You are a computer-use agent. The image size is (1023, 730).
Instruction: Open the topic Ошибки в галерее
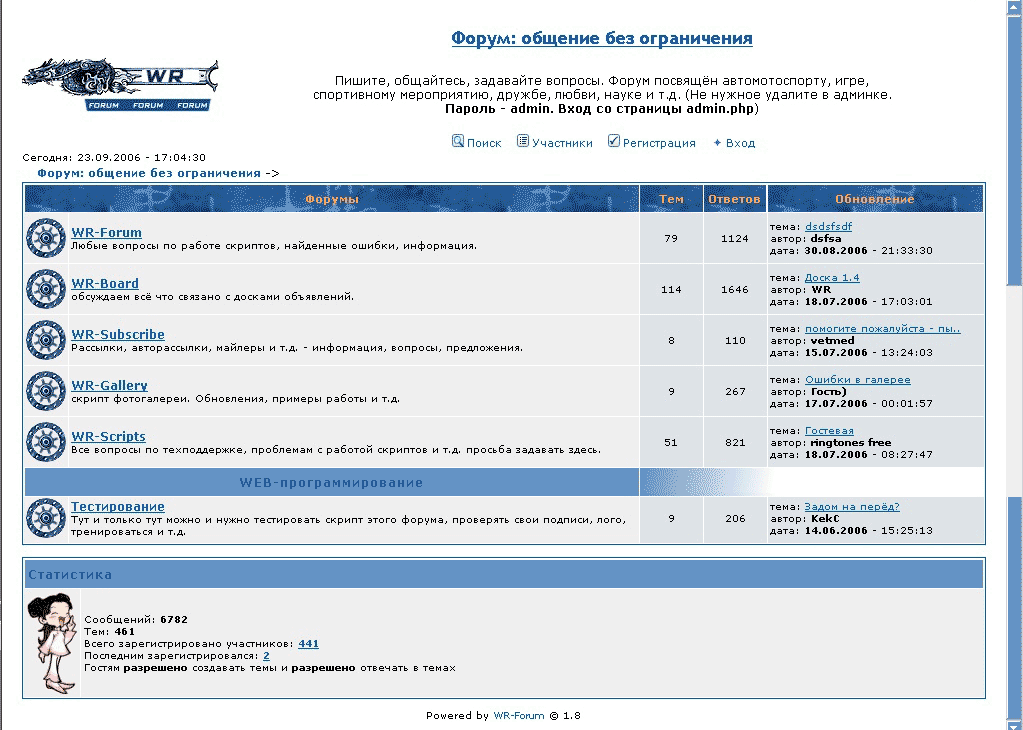tap(858, 379)
